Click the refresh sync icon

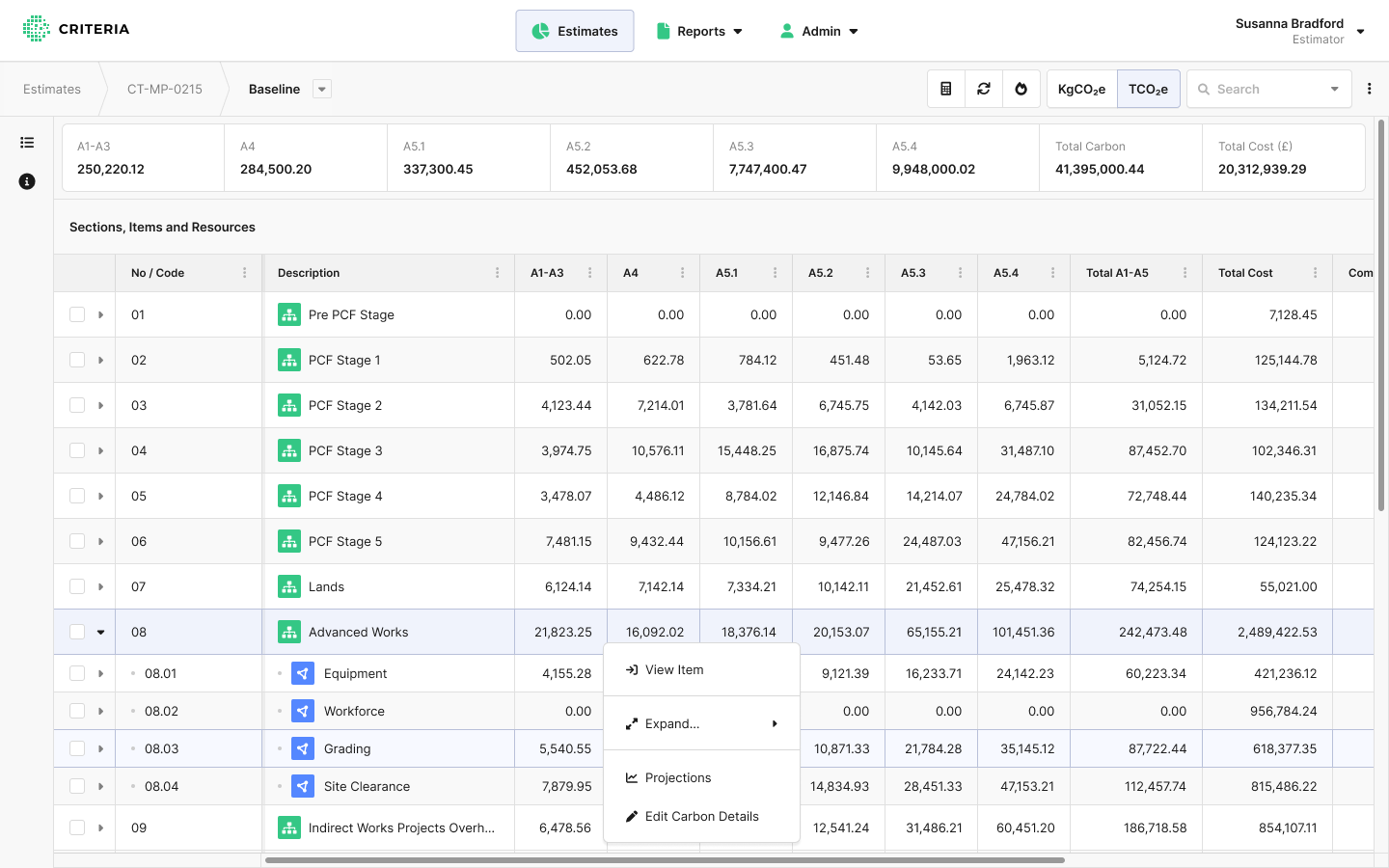pyautogui.click(x=983, y=89)
